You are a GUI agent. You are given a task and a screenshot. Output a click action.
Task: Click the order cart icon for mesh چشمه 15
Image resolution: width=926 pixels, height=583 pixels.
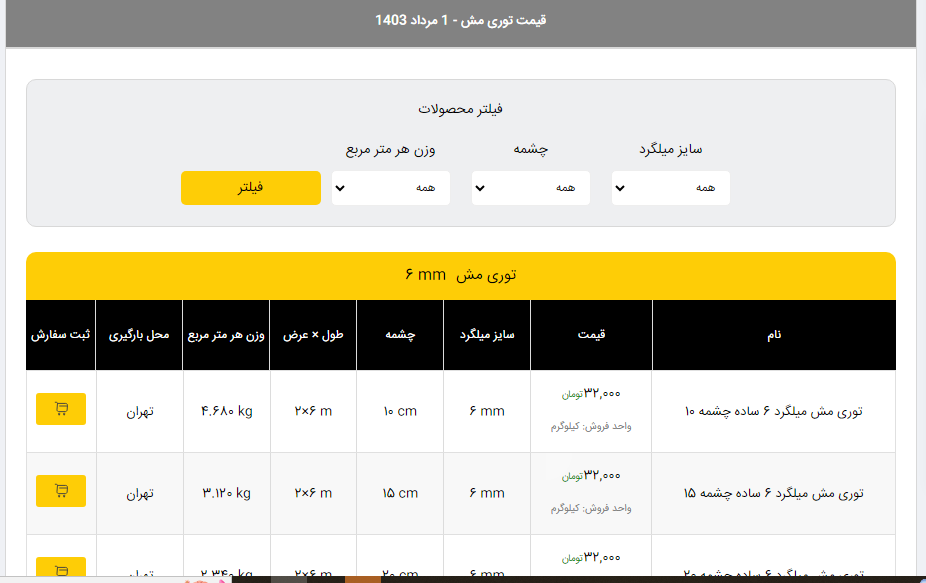(61, 491)
